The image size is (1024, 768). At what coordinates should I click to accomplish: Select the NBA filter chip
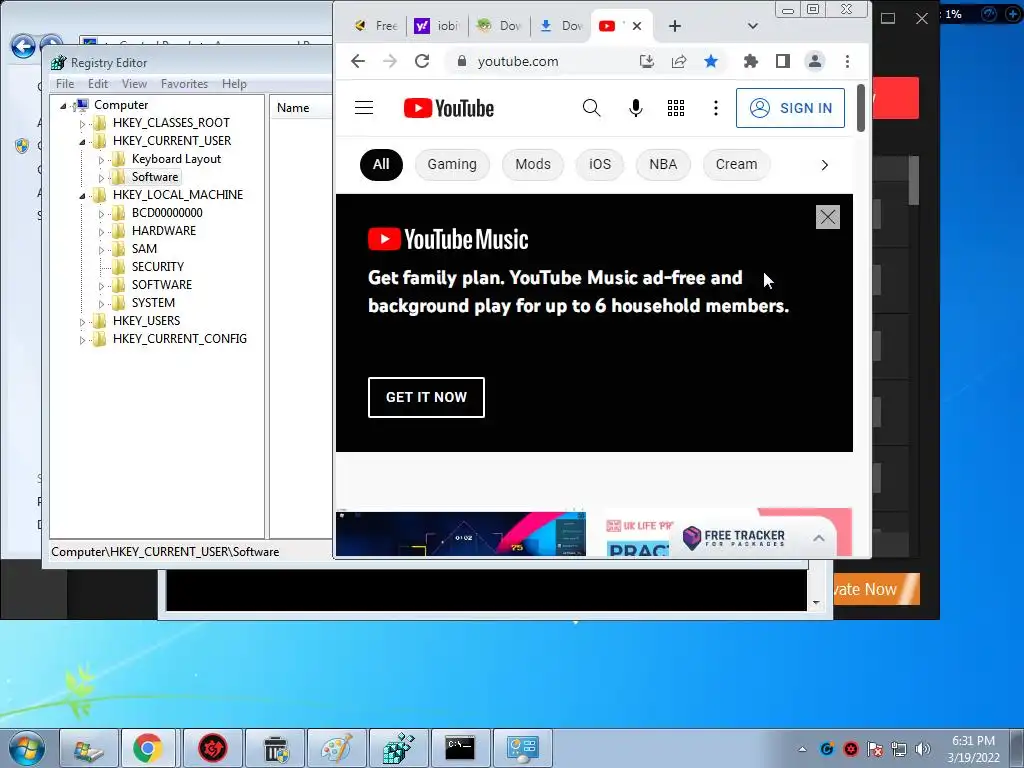coord(663,165)
